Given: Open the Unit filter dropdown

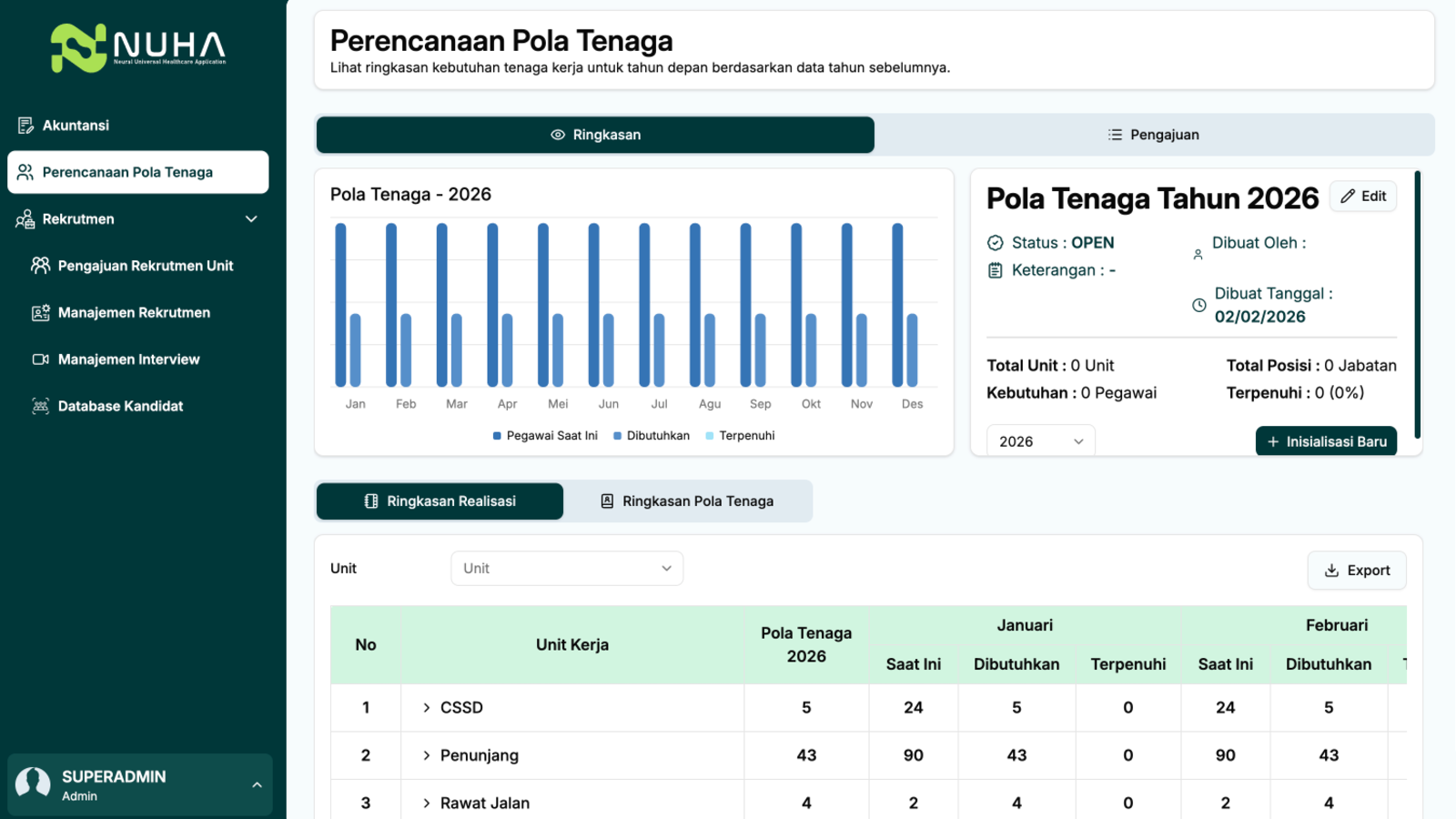Looking at the screenshot, I should click(x=567, y=569).
